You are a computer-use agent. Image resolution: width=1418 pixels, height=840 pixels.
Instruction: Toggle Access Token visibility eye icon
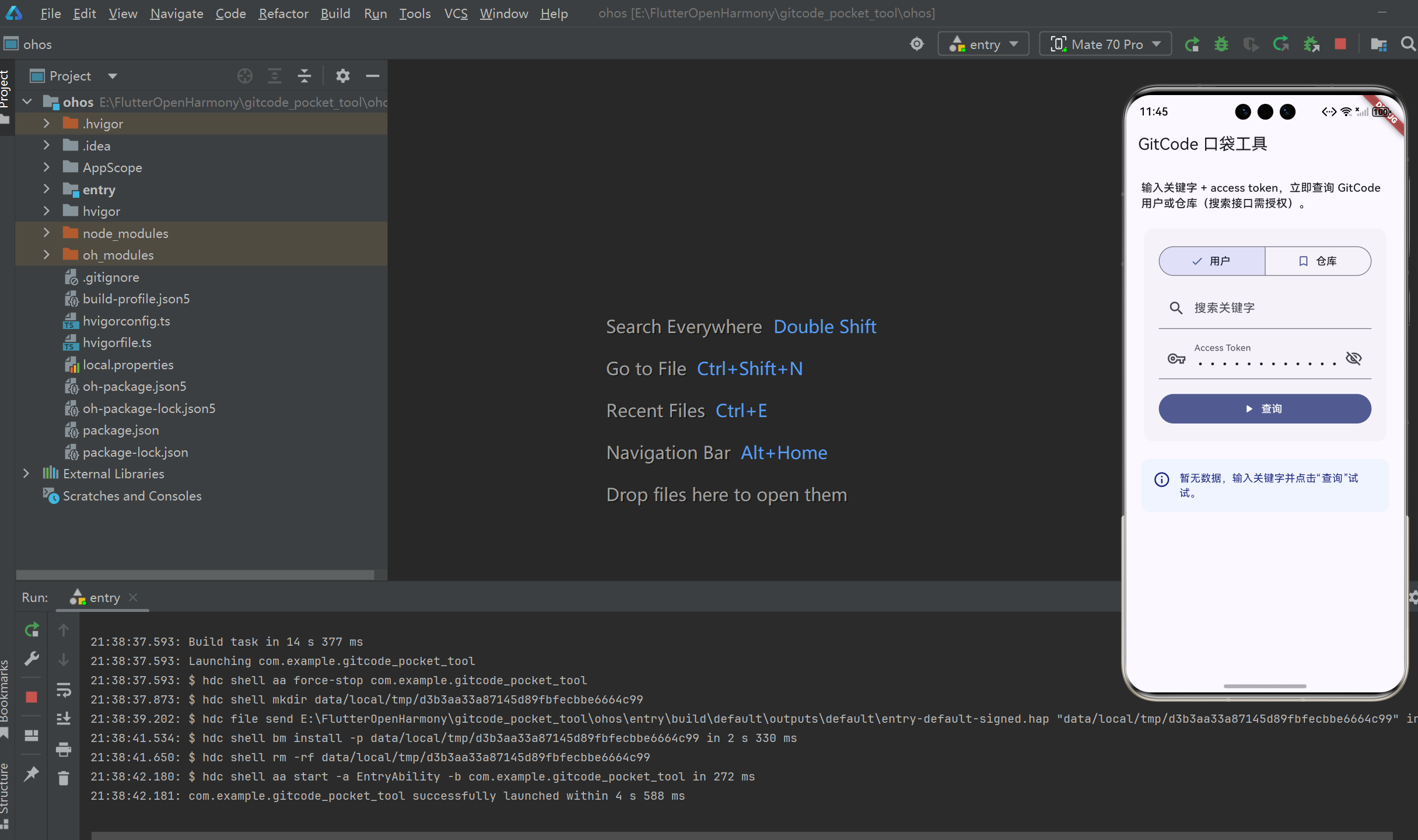(1353, 358)
